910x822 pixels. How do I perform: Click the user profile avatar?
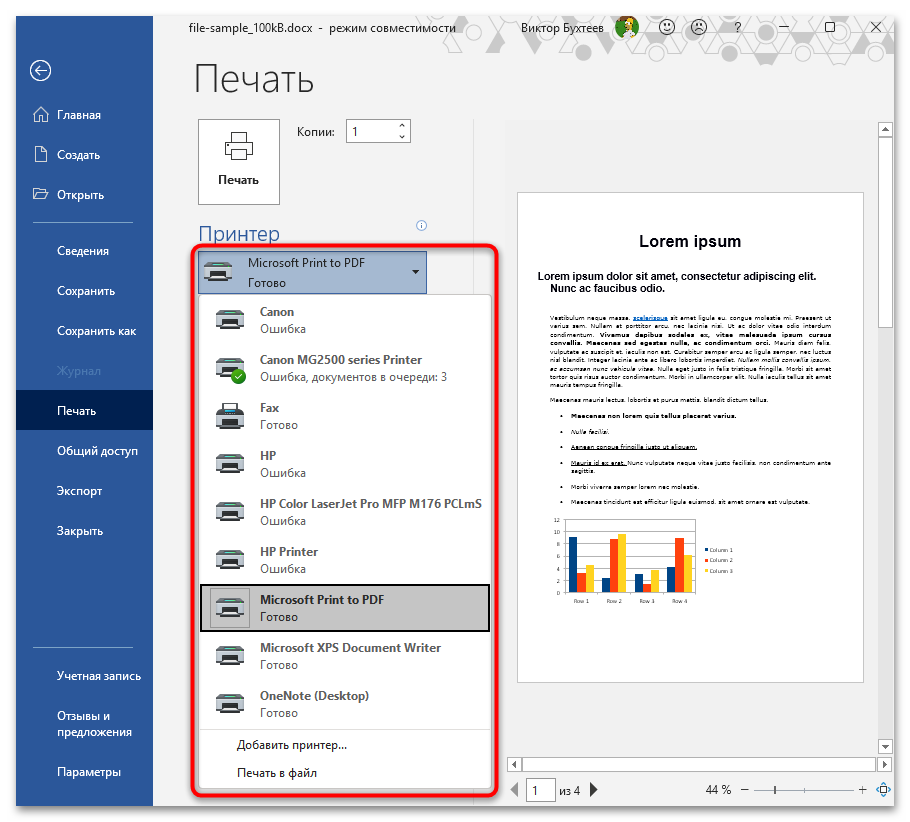click(627, 27)
